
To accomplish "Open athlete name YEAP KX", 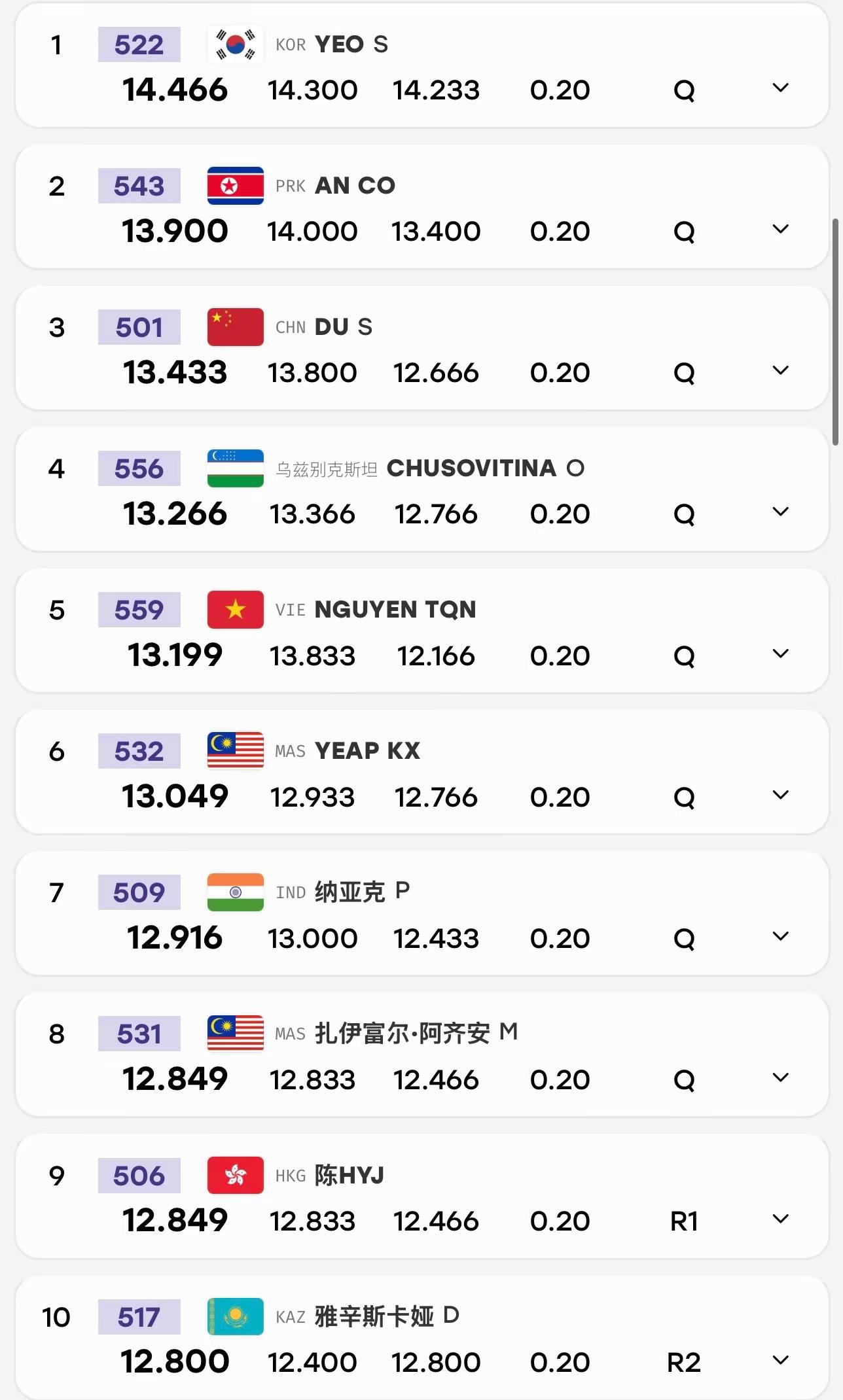I will point(367,751).
